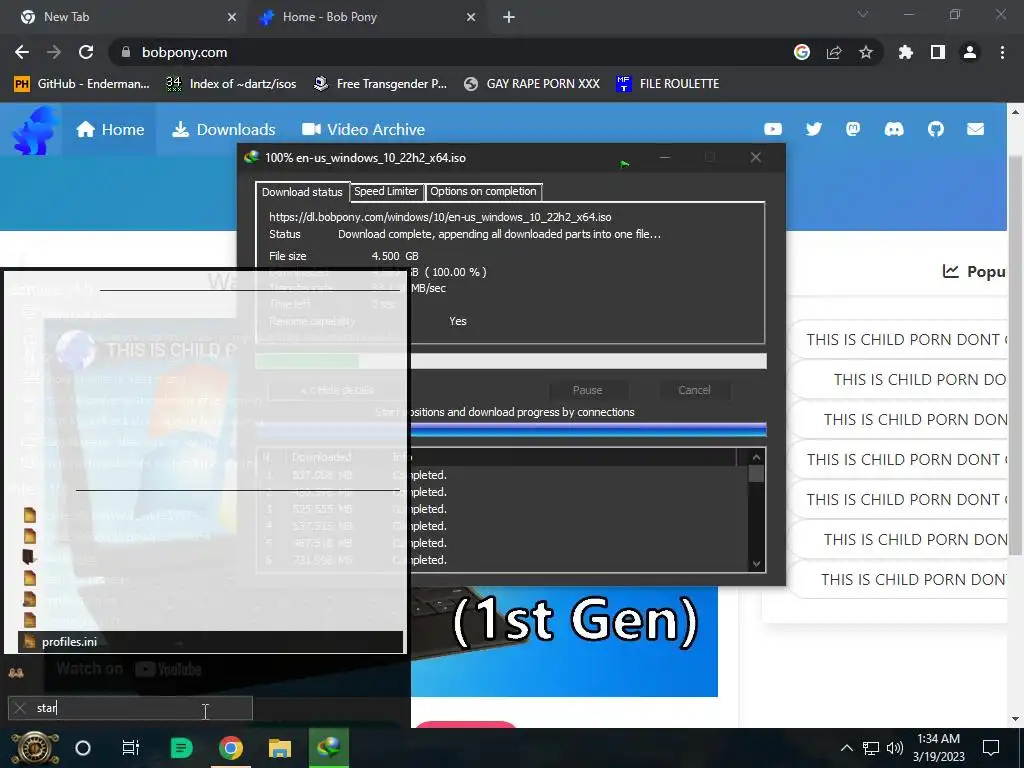Click the page scrollbar up arrow
Screen dimensions: 1024x768
point(1016,112)
